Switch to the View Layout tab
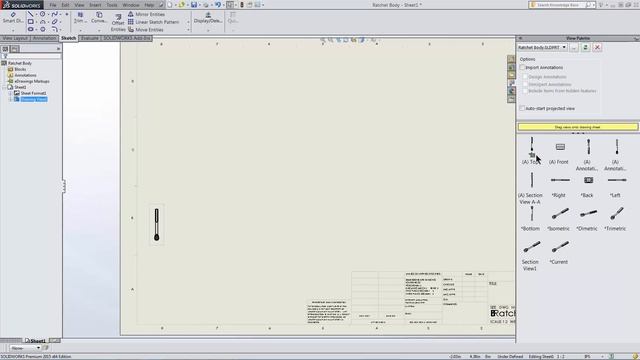Screen dimensions: 640x360 click(15, 38)
